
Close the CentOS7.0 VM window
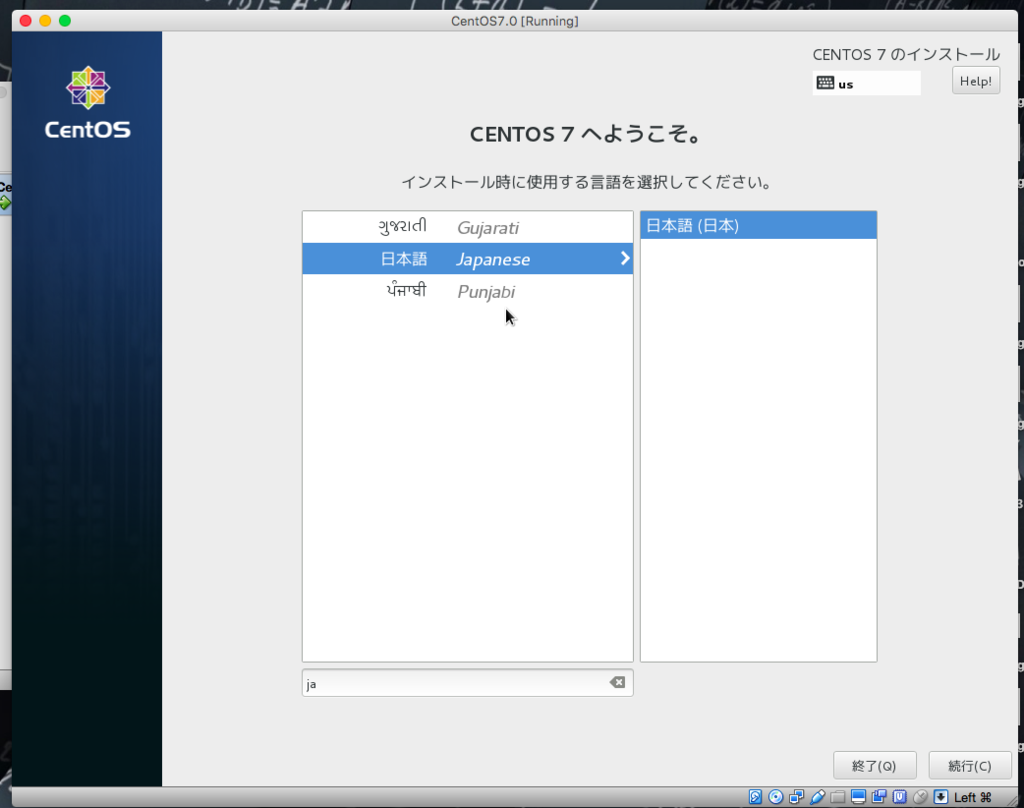[x=26, y=21]
